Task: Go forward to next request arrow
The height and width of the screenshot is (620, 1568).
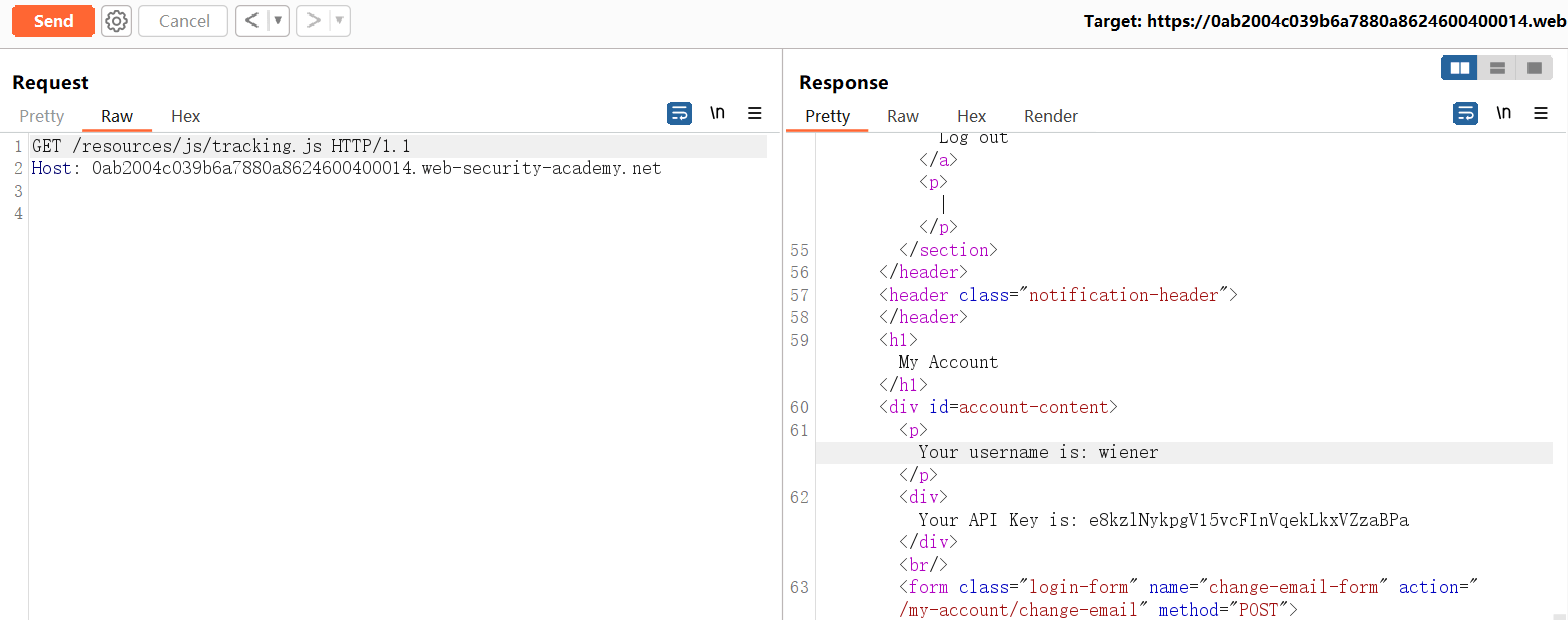Action: pyautogui.click(x=313, y=21)
